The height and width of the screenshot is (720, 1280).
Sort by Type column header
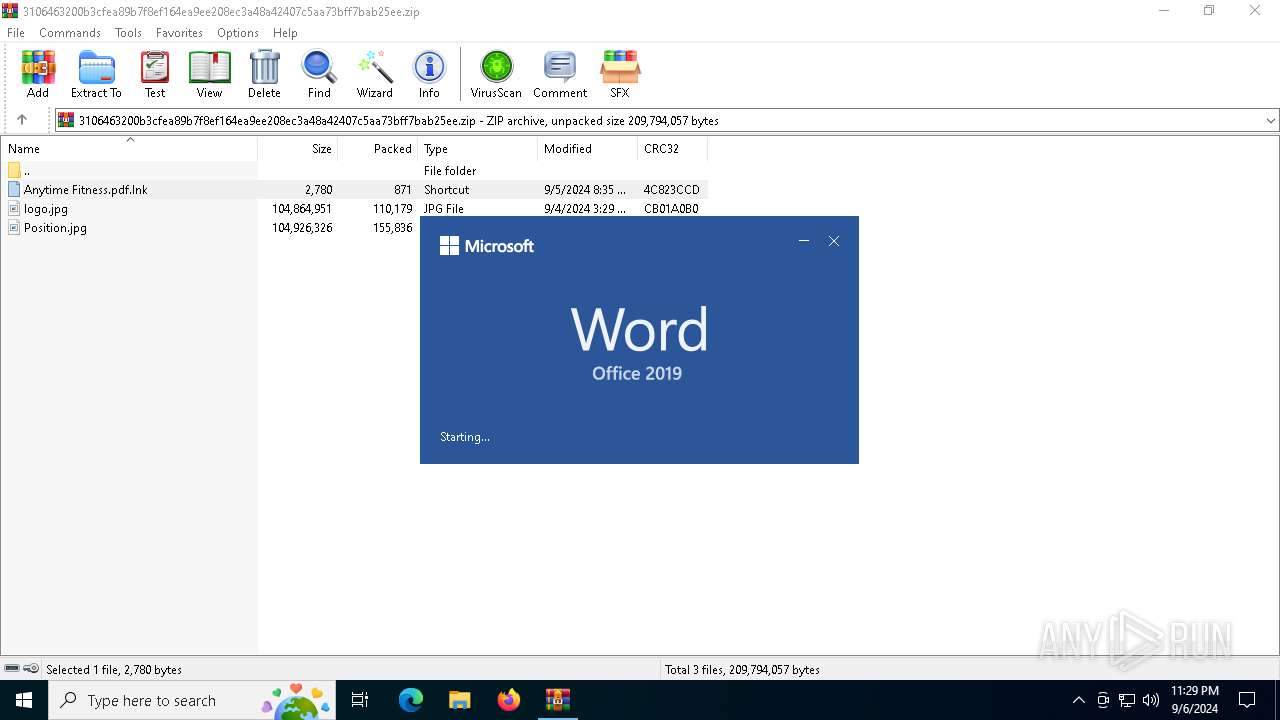pyautogui.click(x=478, y=148)
